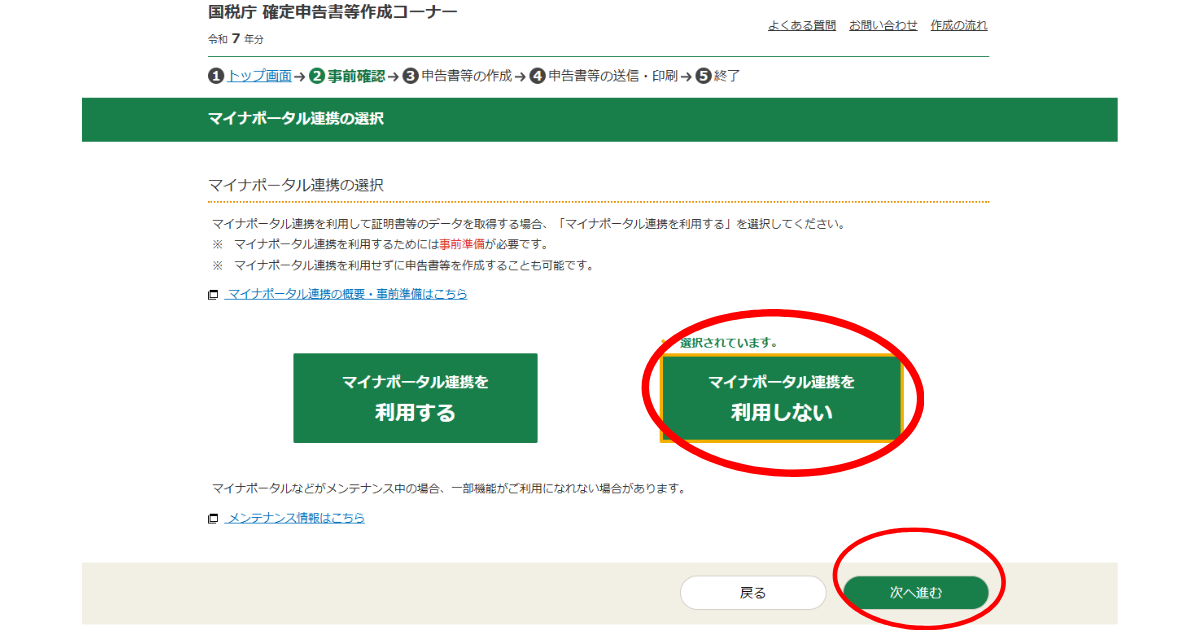Click the step 4 number icon
Viewport: 1200px width, 630px height.
(x=537, y=76)
